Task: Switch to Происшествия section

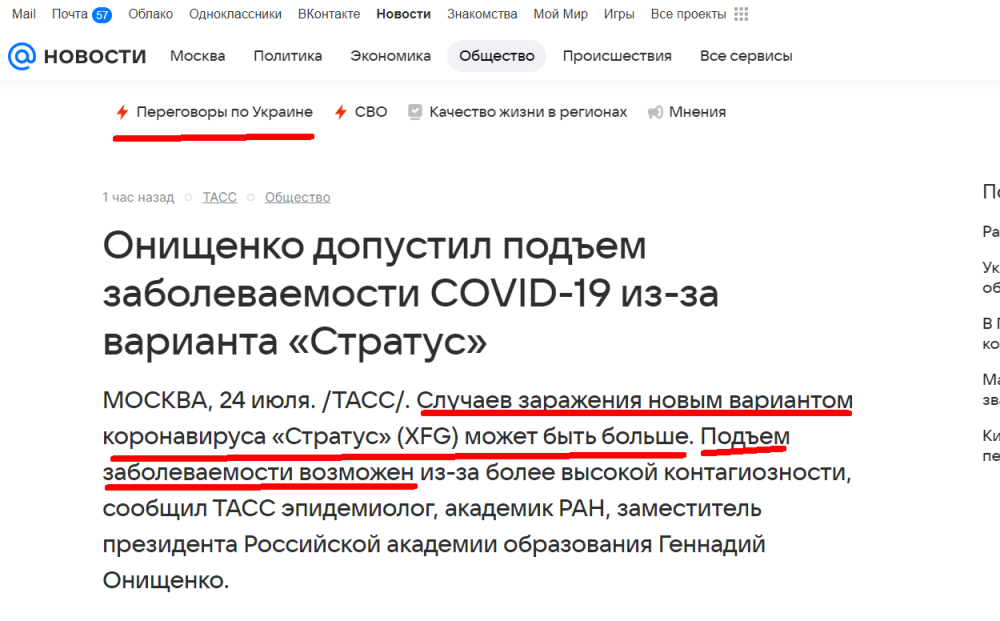Action: coord(617,56)
